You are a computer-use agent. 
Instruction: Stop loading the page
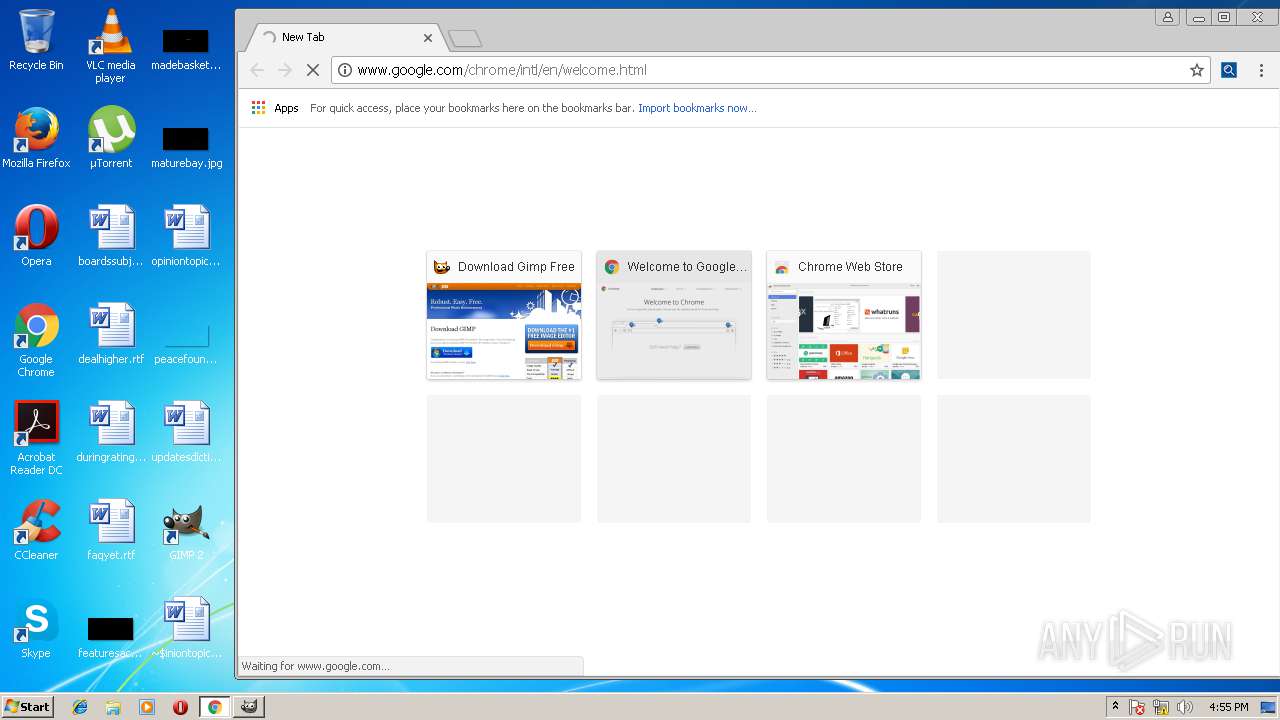[313, 70]
